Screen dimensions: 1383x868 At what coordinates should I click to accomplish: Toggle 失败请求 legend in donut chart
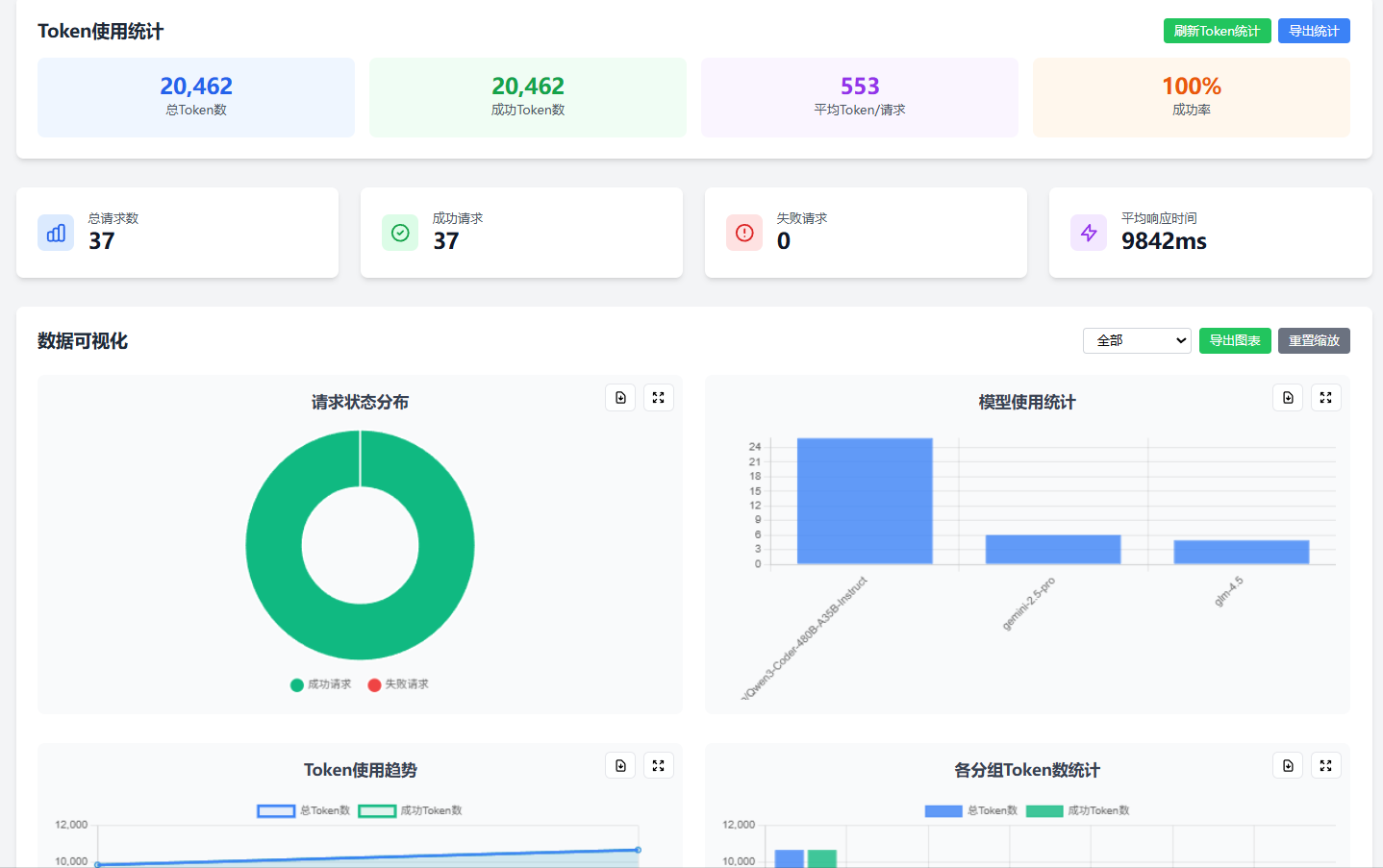coord(398,684)
